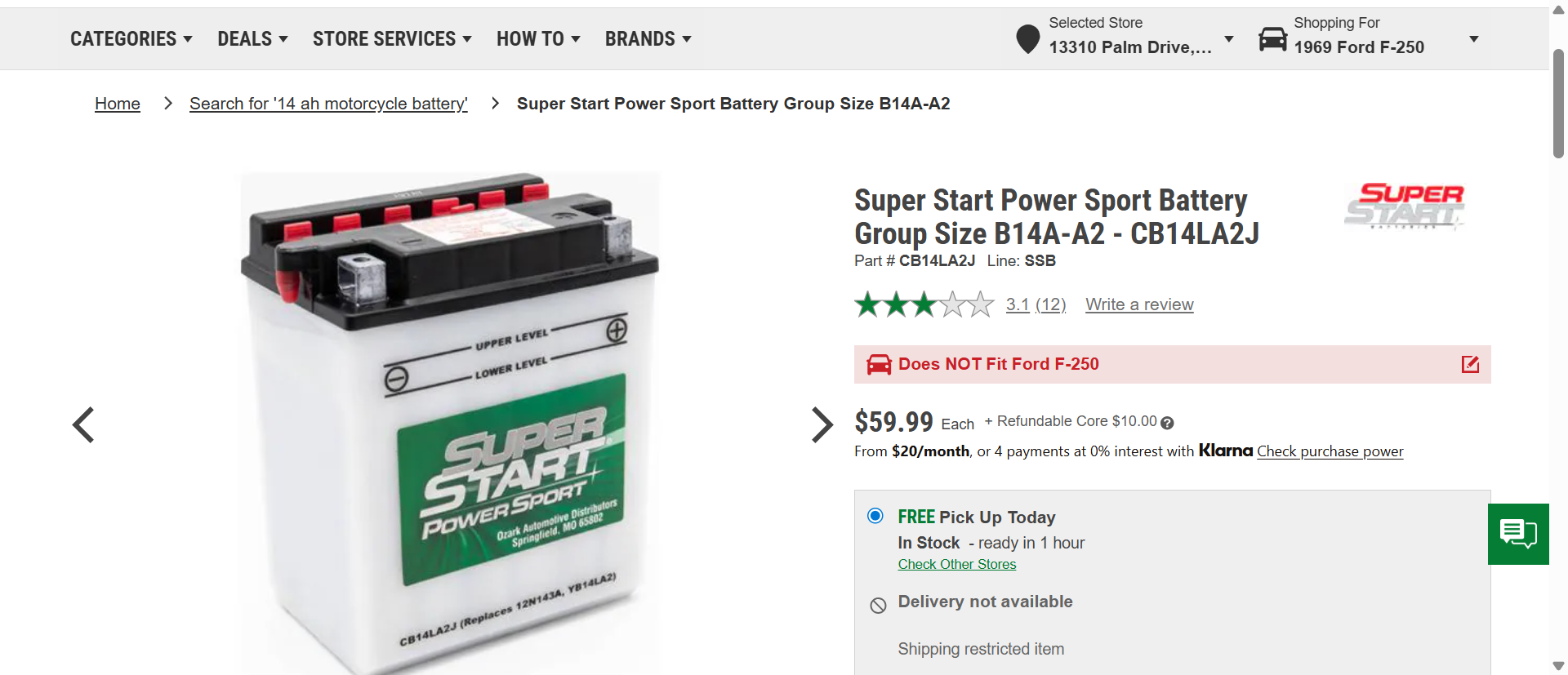Click the Check Other Stores link
Image resolution: width=1568 pixels, height=675 pixels.
click(x=957, y=564)
